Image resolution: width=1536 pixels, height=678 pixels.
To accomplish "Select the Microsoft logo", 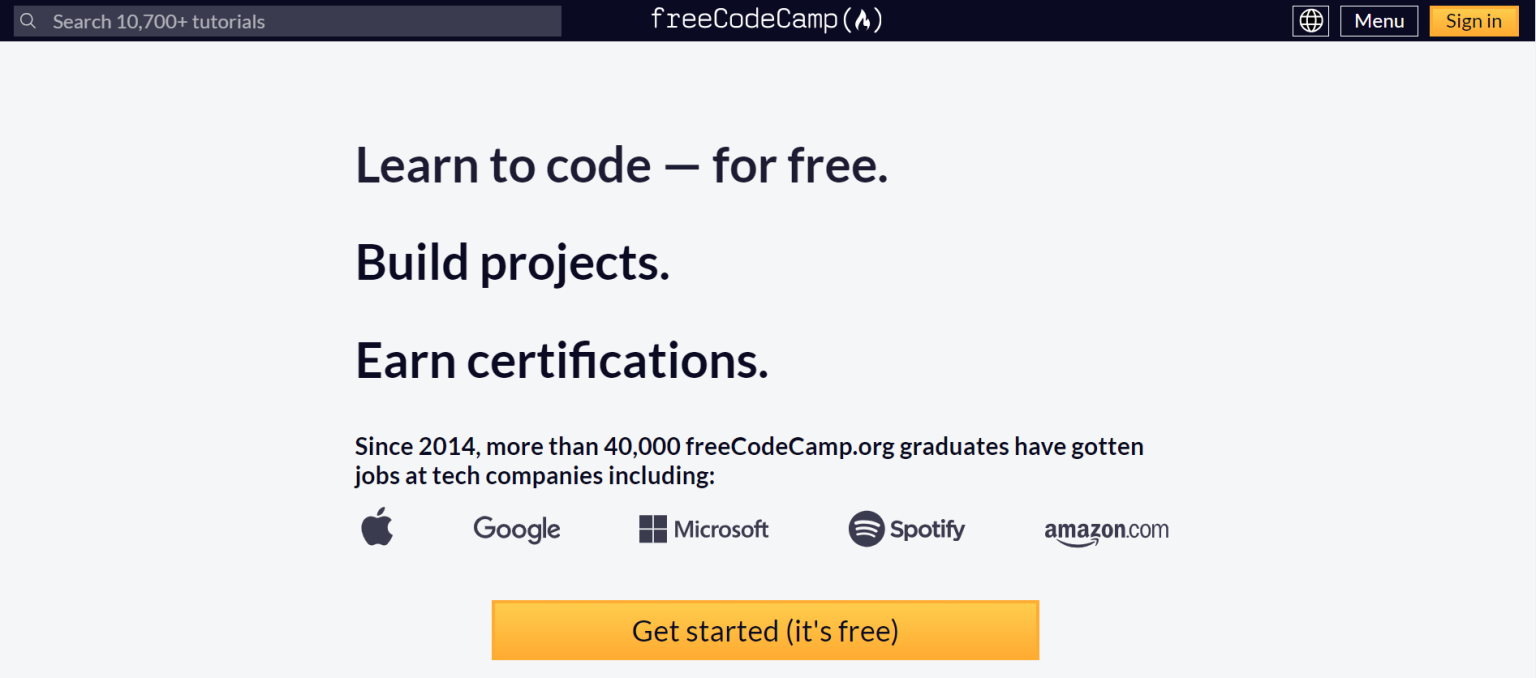I will click(703, 528).
